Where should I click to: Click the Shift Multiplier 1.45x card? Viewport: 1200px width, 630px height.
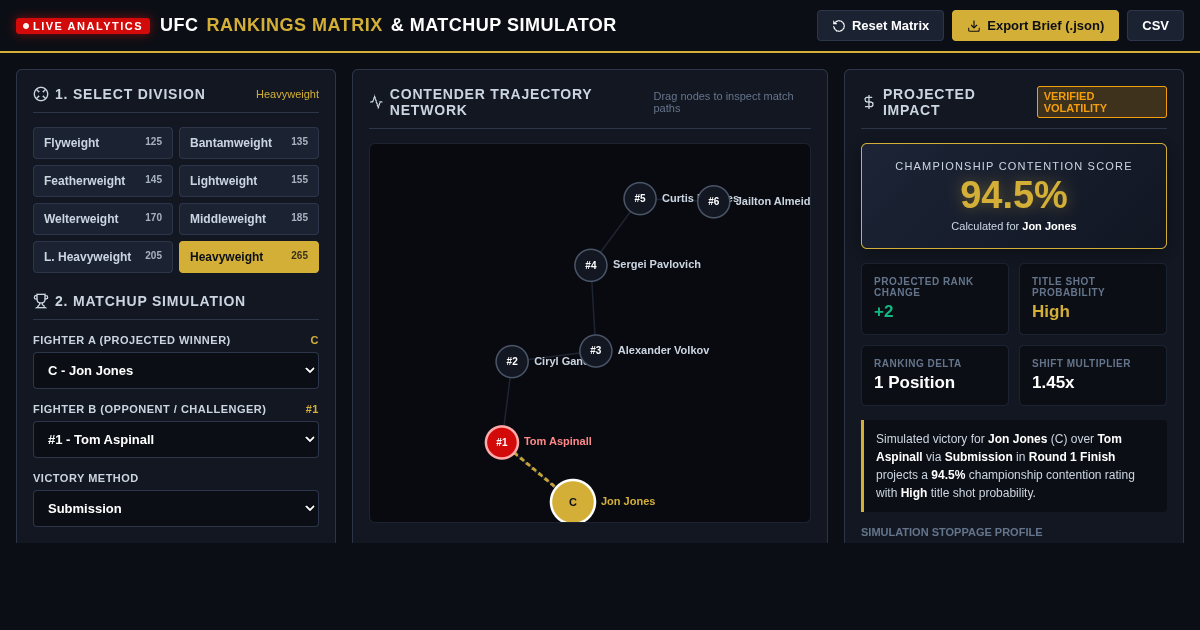1093,375
